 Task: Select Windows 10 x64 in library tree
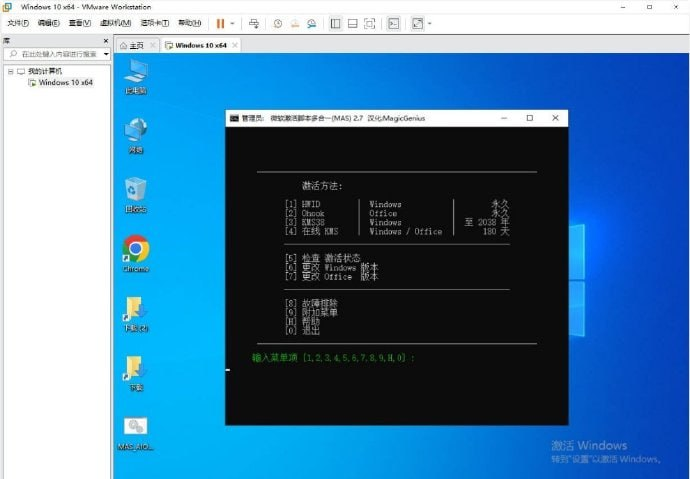[x=66, y=83]
